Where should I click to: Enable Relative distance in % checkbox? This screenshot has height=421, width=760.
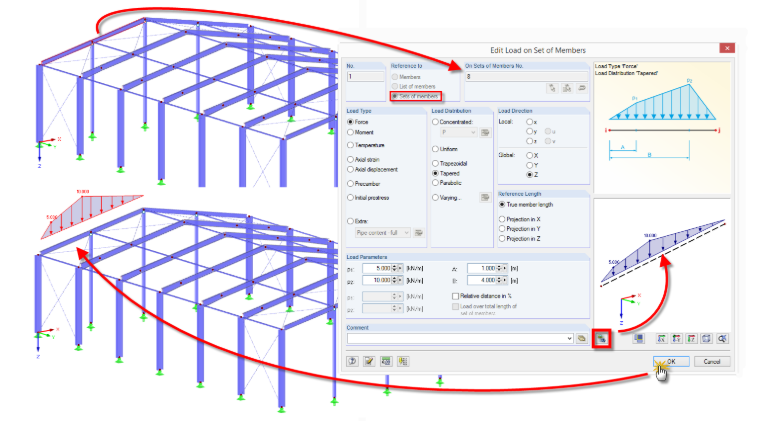(x=455, y=296)
